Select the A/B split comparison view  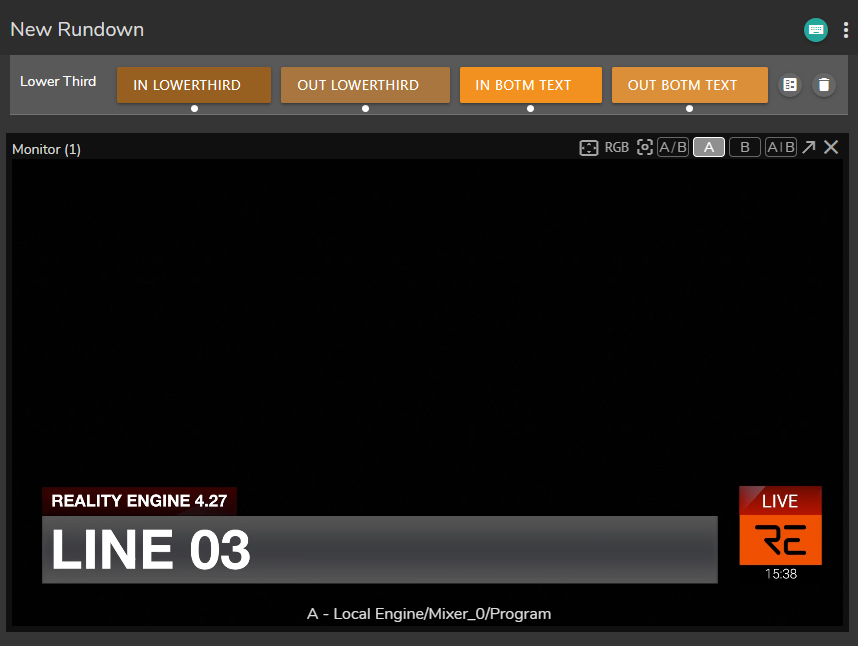point(673,148)
